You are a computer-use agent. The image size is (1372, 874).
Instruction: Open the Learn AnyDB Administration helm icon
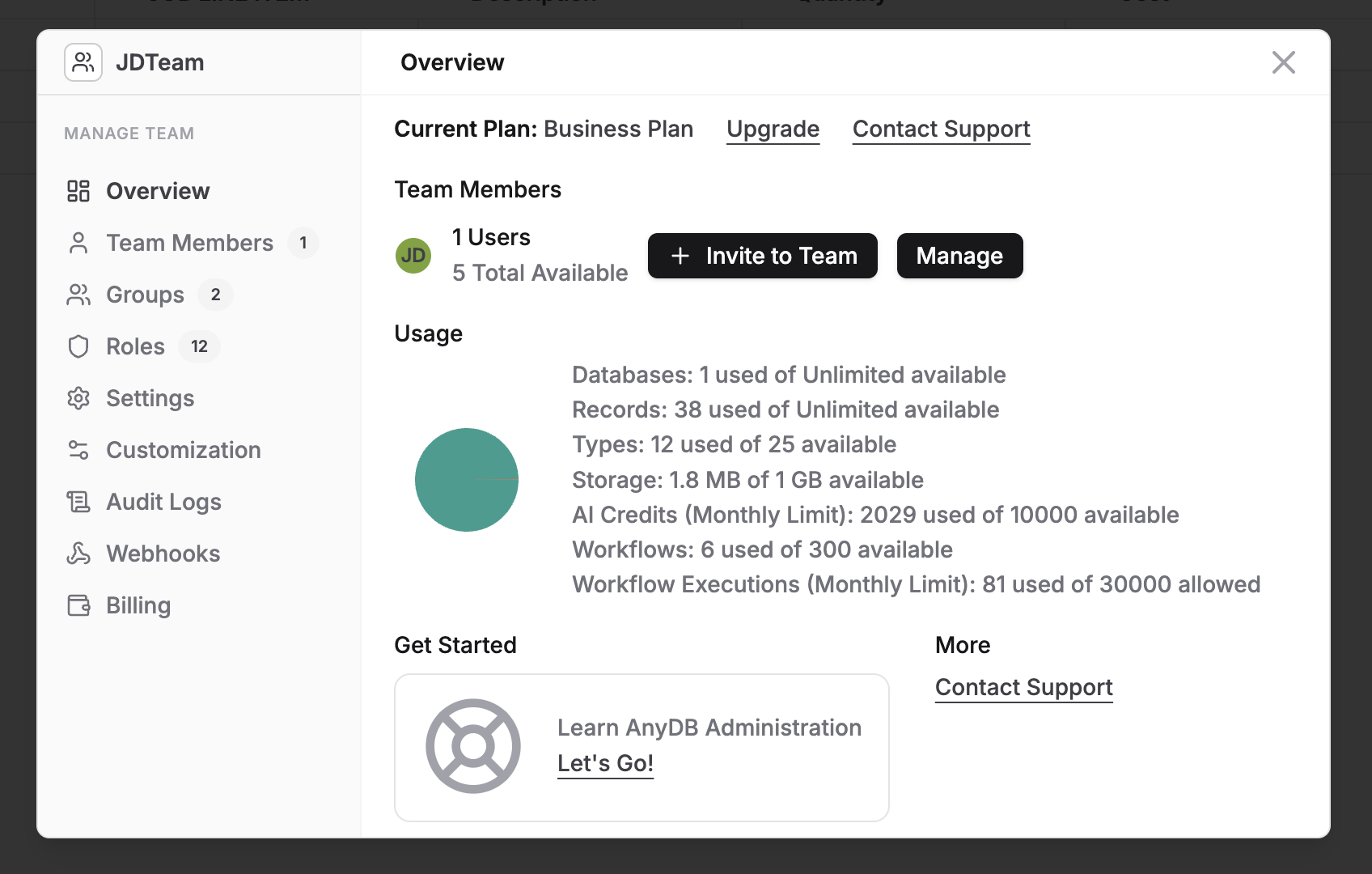tap(473, 746)
